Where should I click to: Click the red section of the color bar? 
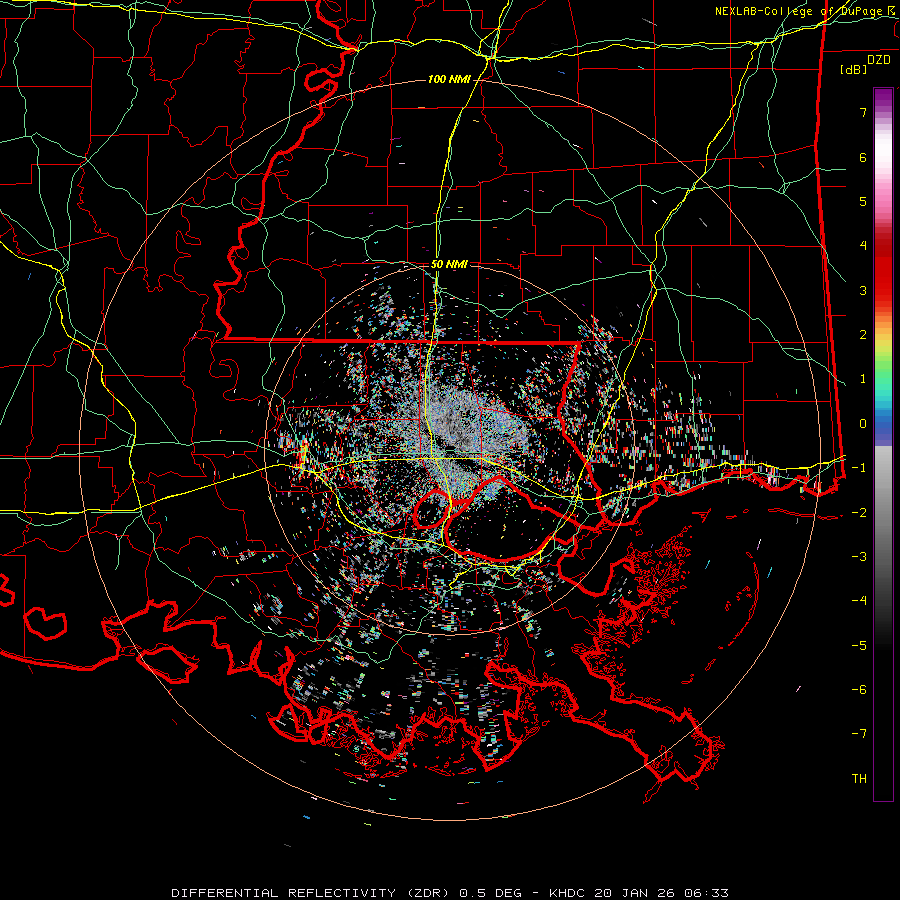[883, 270]
